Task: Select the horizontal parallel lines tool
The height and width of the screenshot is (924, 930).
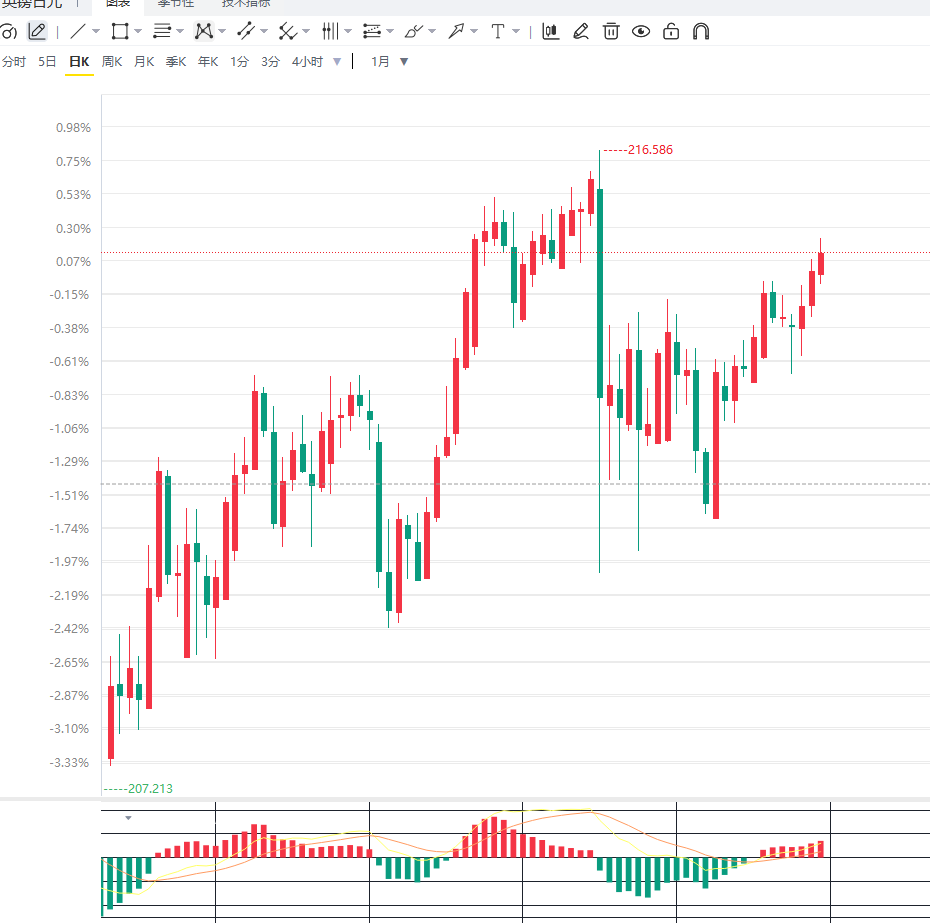Action: point(161,31)
